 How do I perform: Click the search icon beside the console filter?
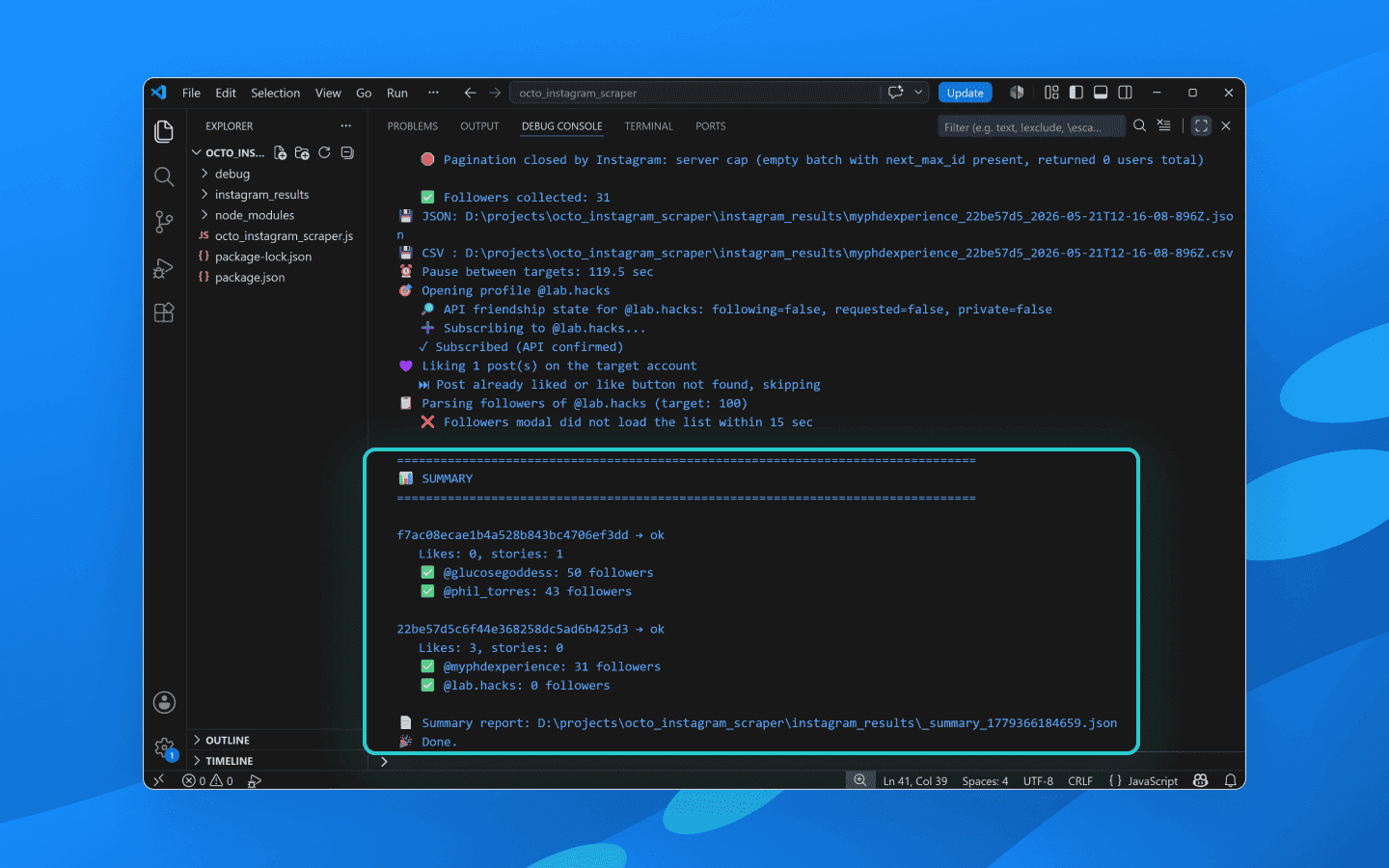click(1139, 125)
